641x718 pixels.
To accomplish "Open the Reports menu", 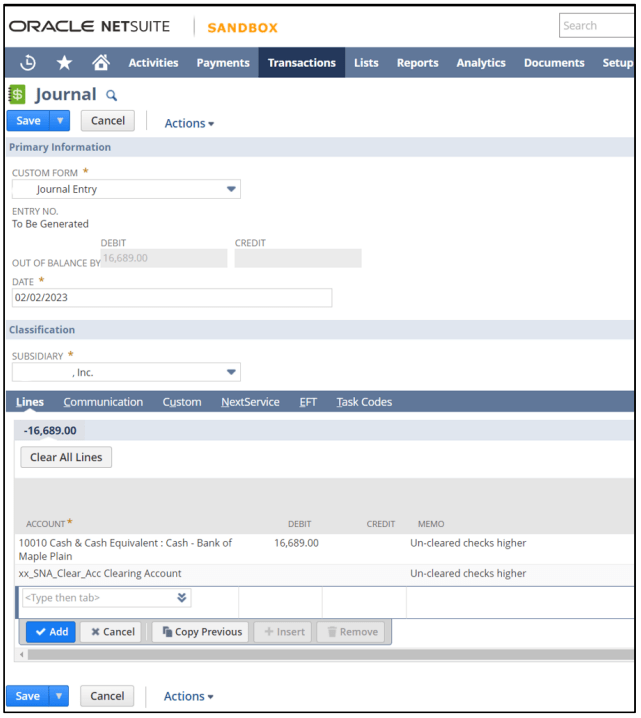I will 418,63.
